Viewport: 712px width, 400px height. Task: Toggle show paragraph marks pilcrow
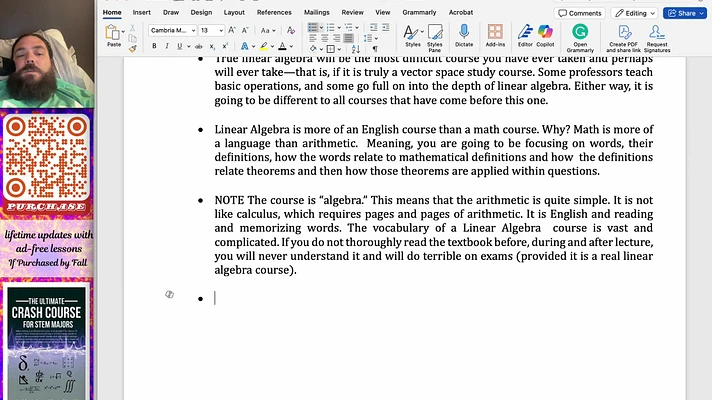375,49
